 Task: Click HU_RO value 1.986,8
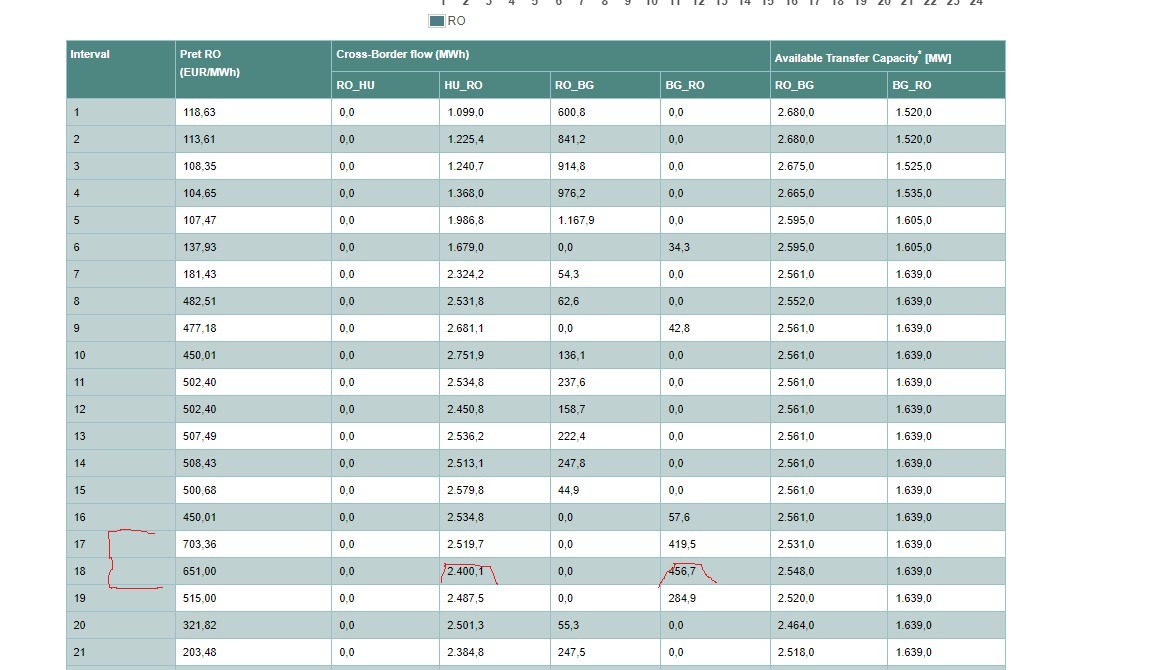[x=466, y=220]
